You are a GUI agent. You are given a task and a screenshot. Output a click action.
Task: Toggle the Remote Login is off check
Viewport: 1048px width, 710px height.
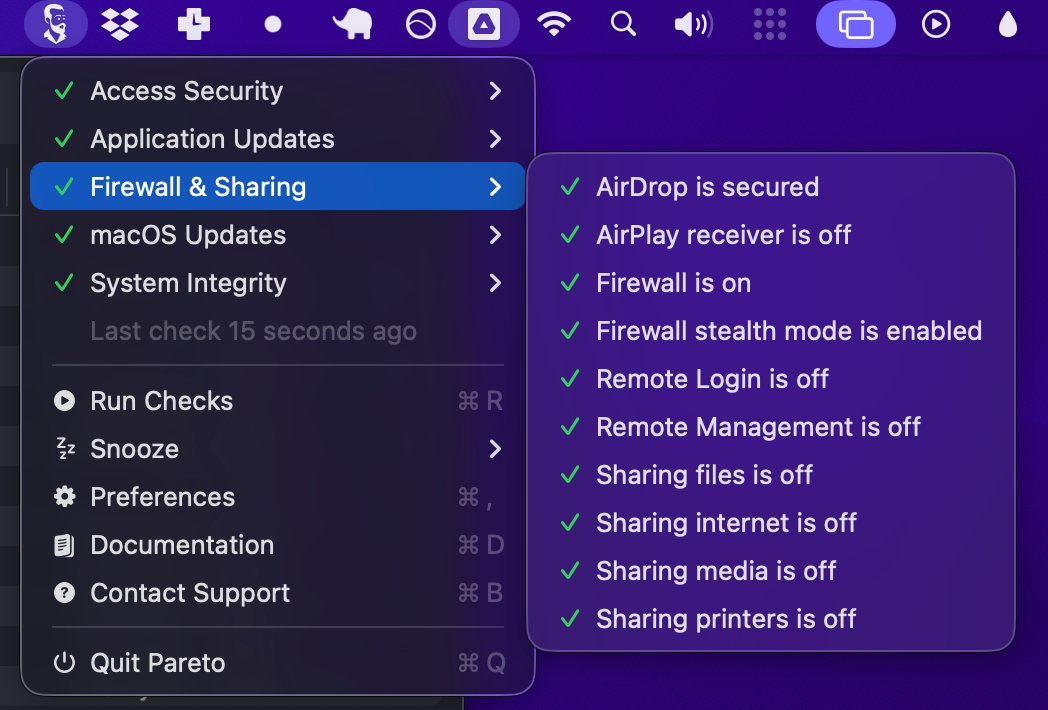pyautogui.click(x=771, y=379)
